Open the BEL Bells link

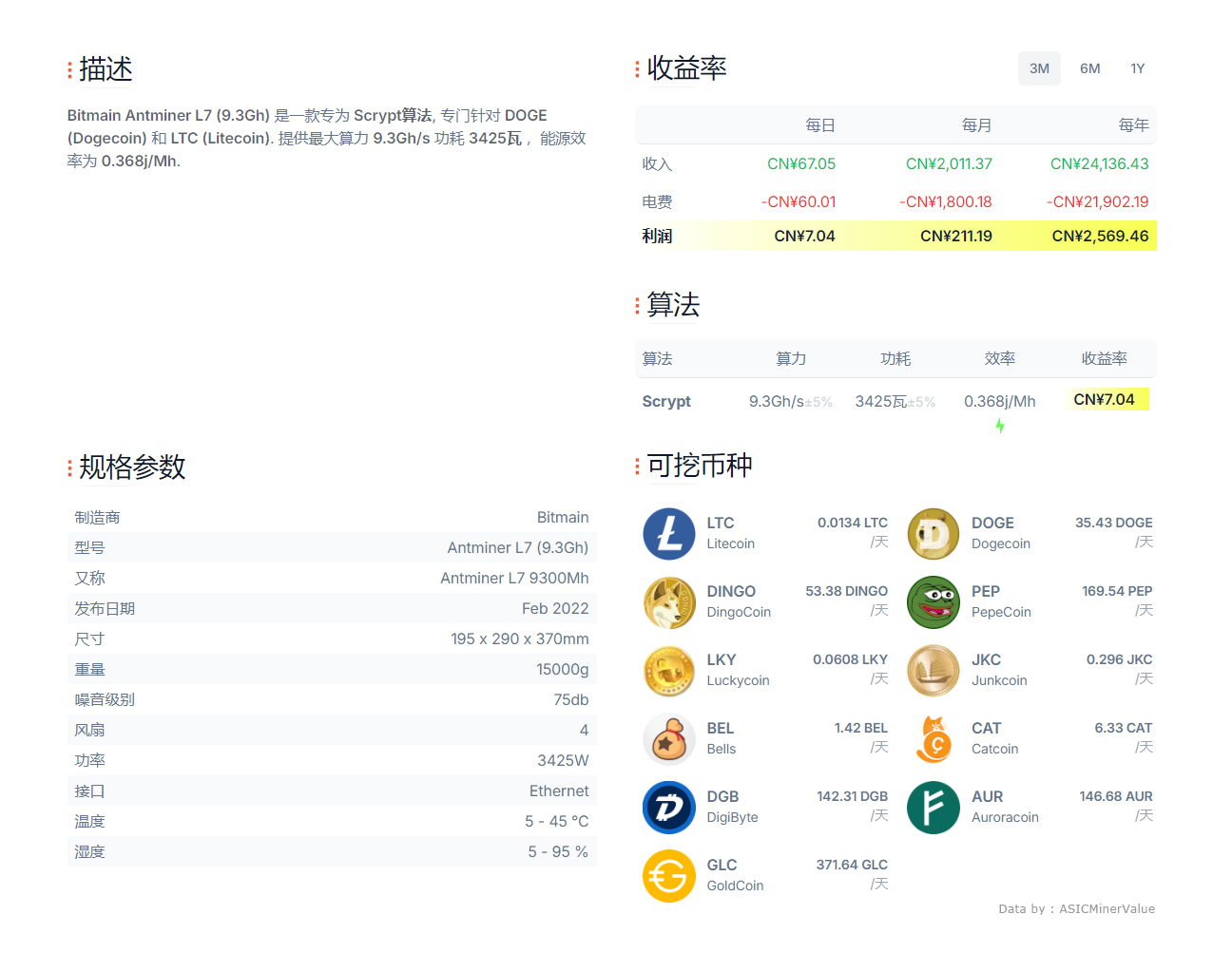point(721,738)
